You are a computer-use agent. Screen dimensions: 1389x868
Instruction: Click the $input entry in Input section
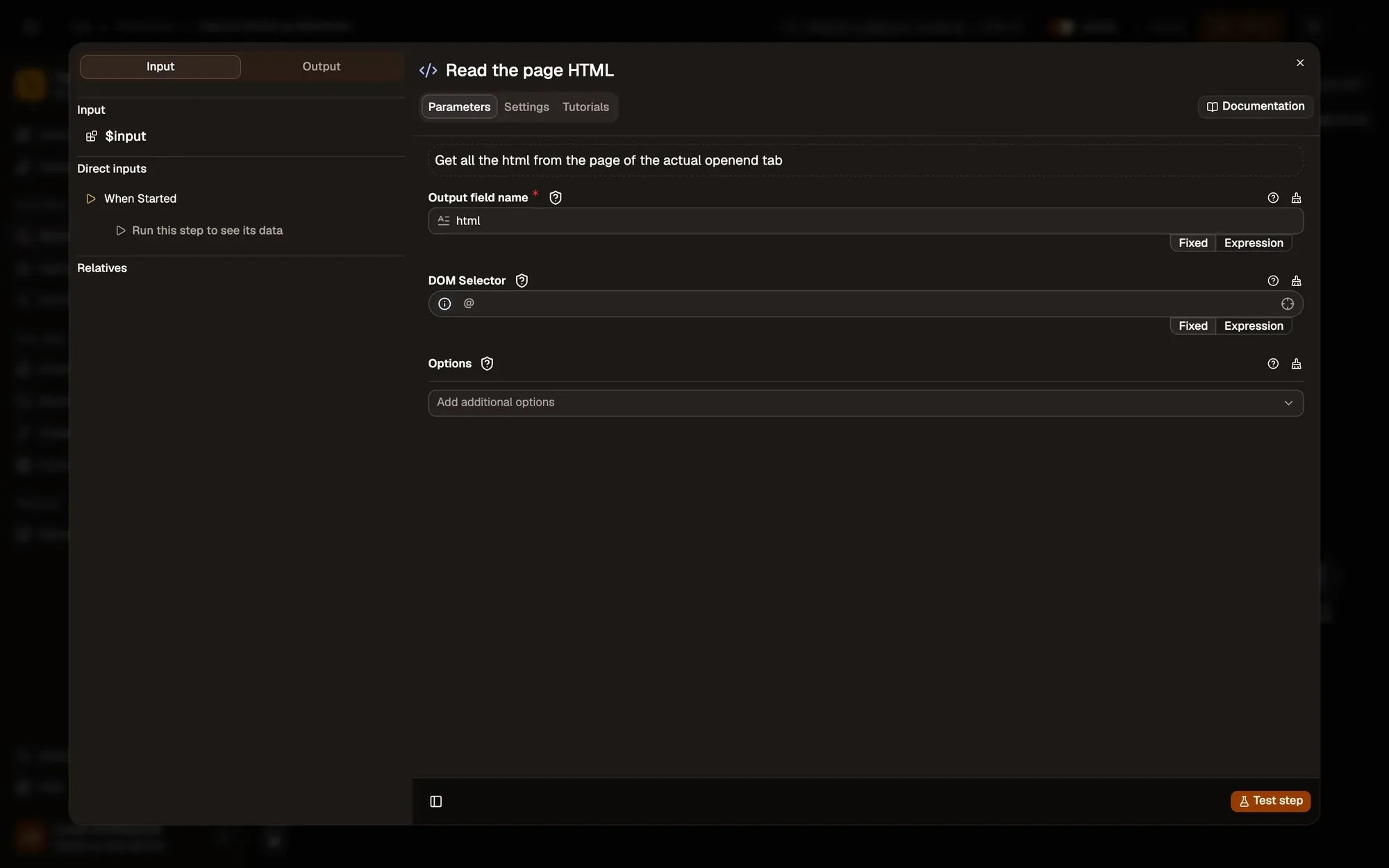125,136
